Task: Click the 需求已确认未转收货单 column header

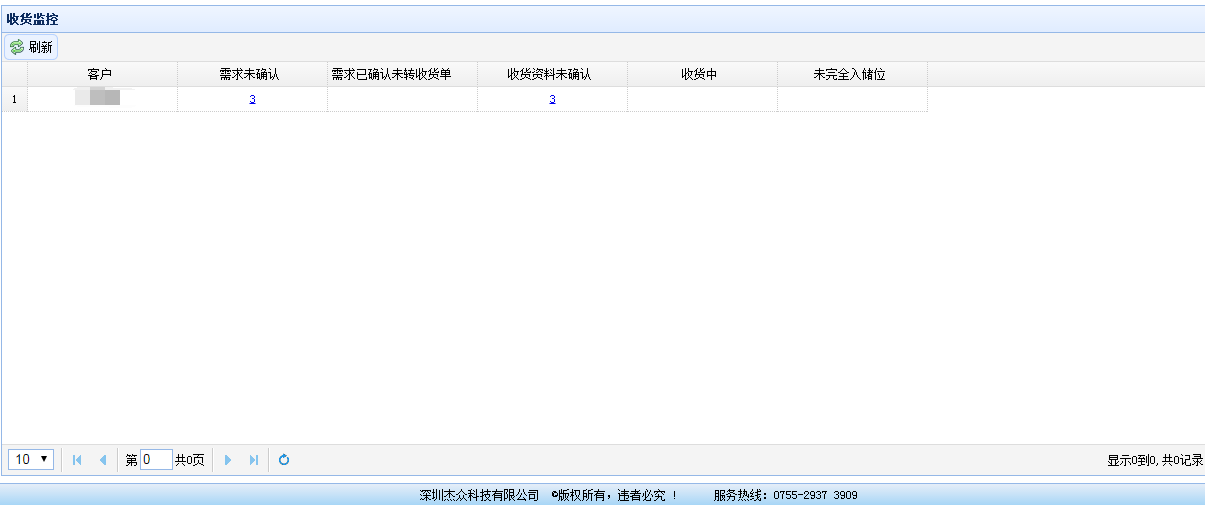Action: tap(402, 75)
